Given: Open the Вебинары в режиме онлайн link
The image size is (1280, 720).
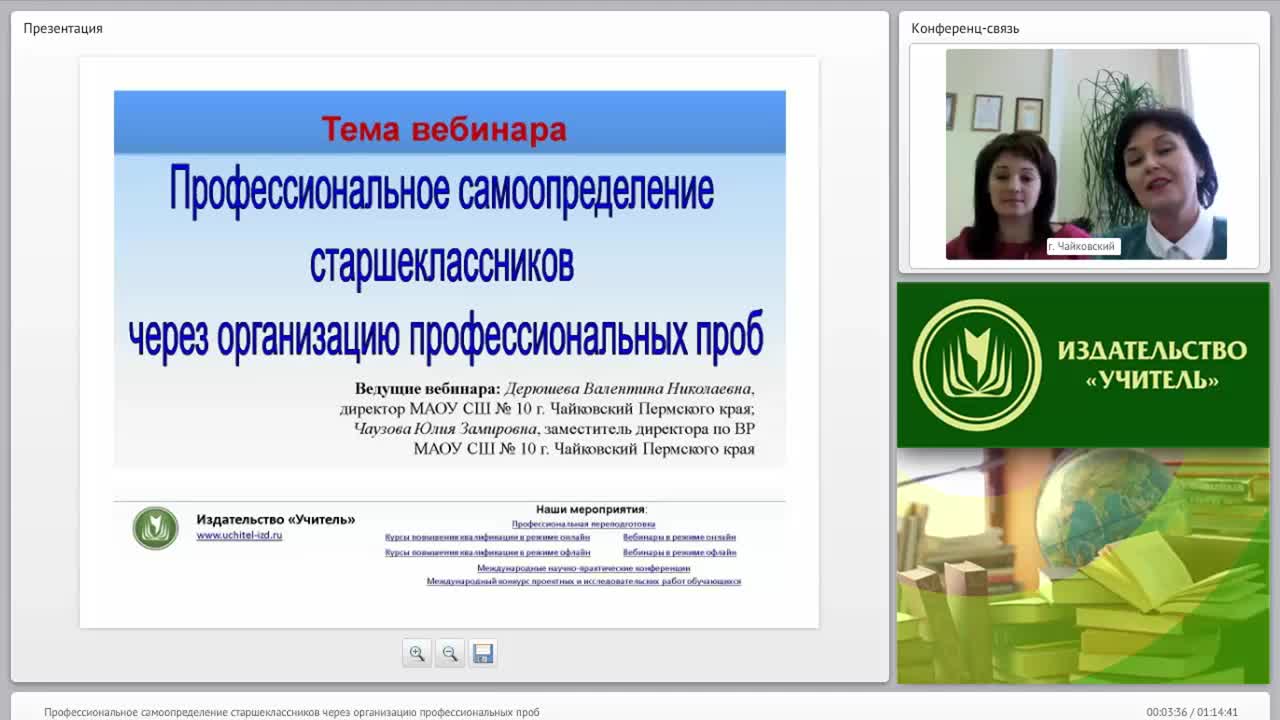Looking at the screenshot, I should 680,538.
